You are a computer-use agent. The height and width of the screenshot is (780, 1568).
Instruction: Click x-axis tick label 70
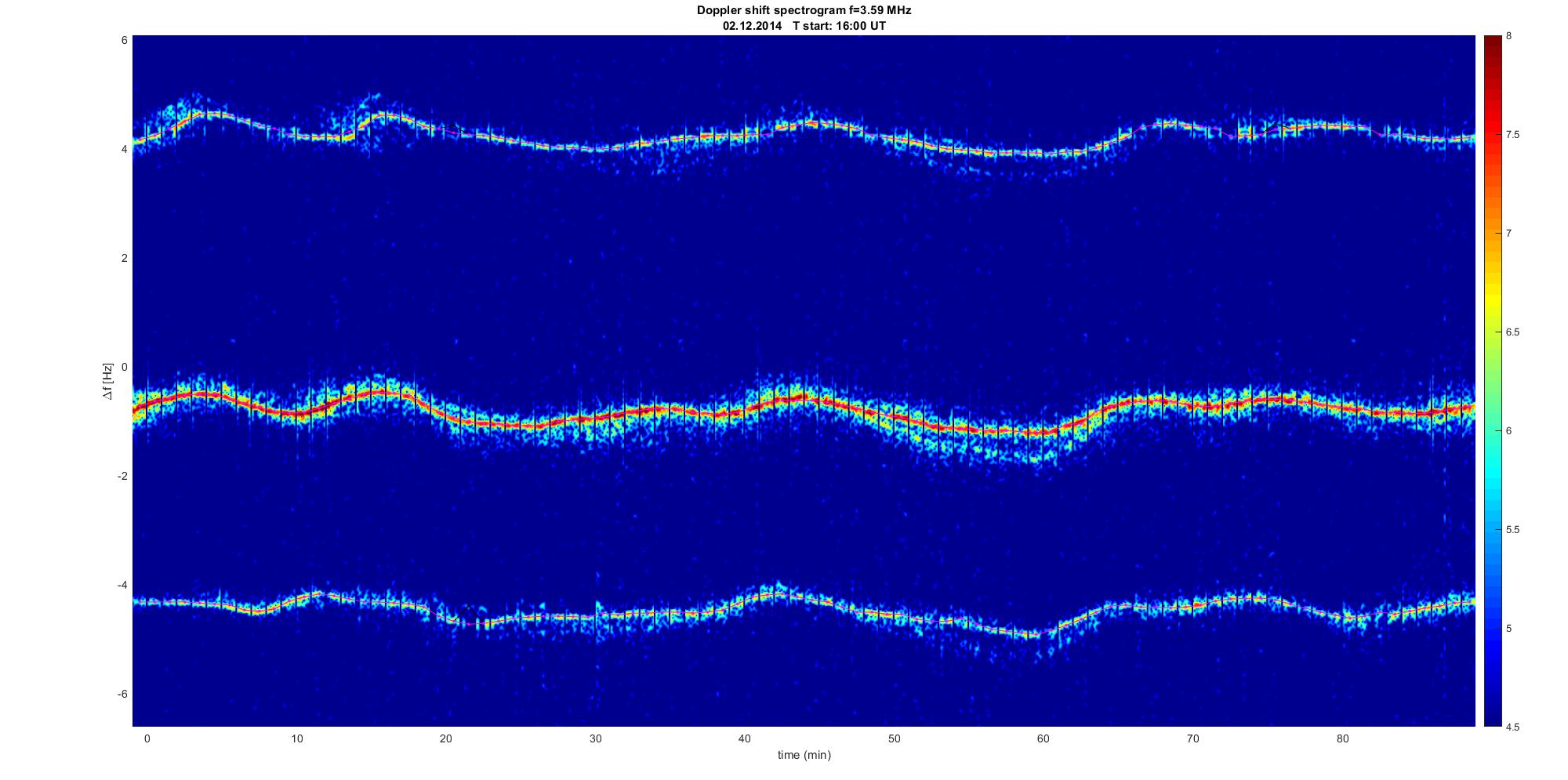click(1193, 738)
